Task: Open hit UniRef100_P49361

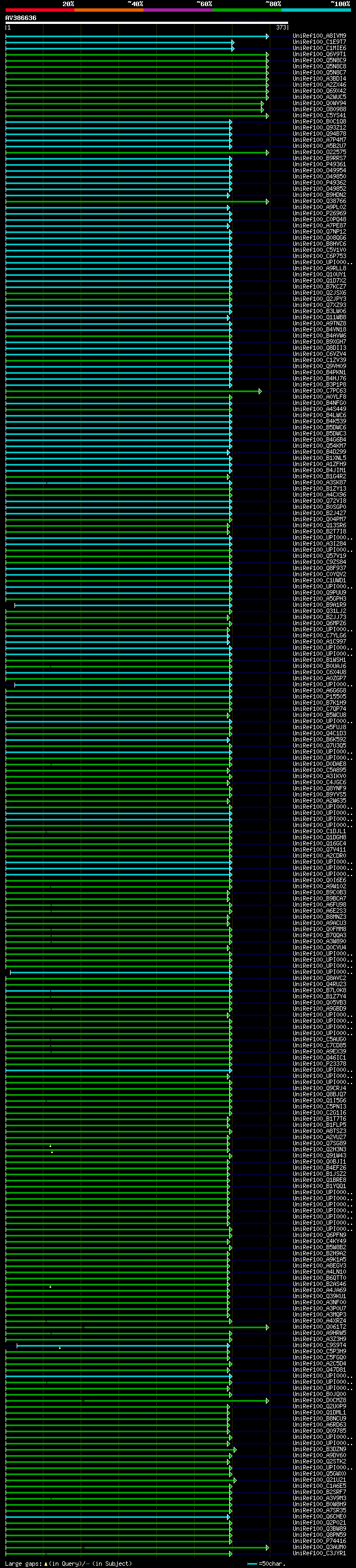Action: click(x=319, y=164)
